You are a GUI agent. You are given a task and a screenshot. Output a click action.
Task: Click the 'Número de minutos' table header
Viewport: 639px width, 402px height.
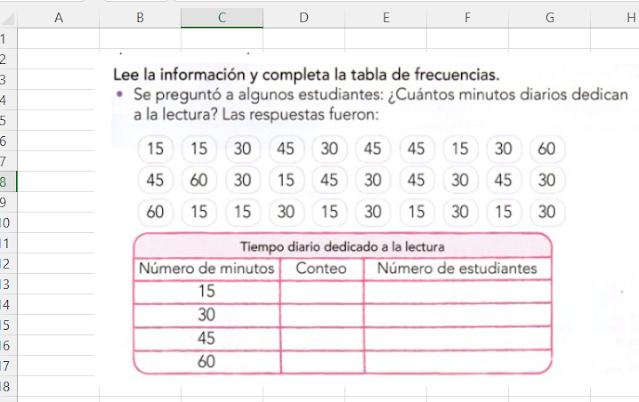click(x=207, y=268)
